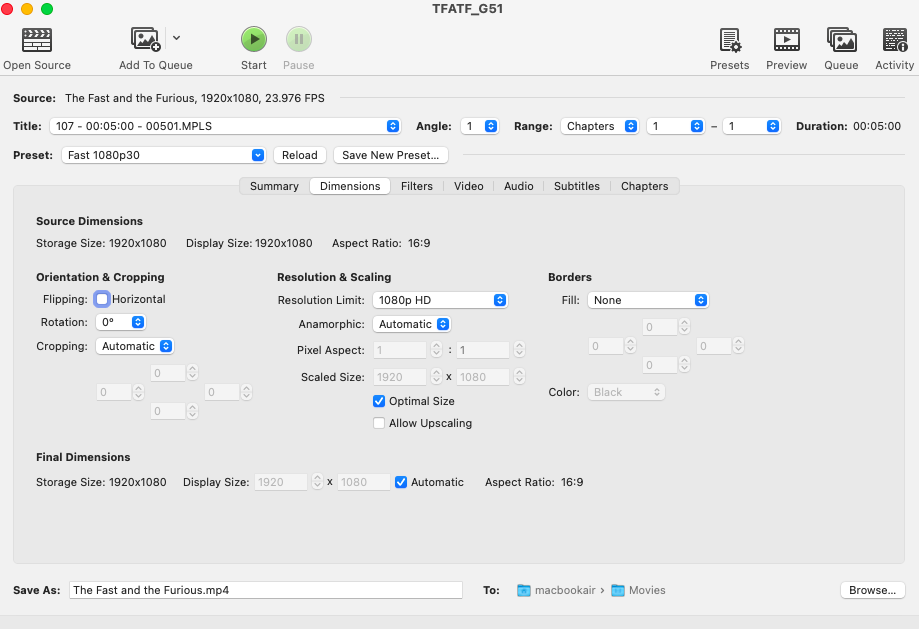Screen dimensions: 919x629
Task: Show the Queue window icon
Action: pyautogui.click(x=841, y=40)
